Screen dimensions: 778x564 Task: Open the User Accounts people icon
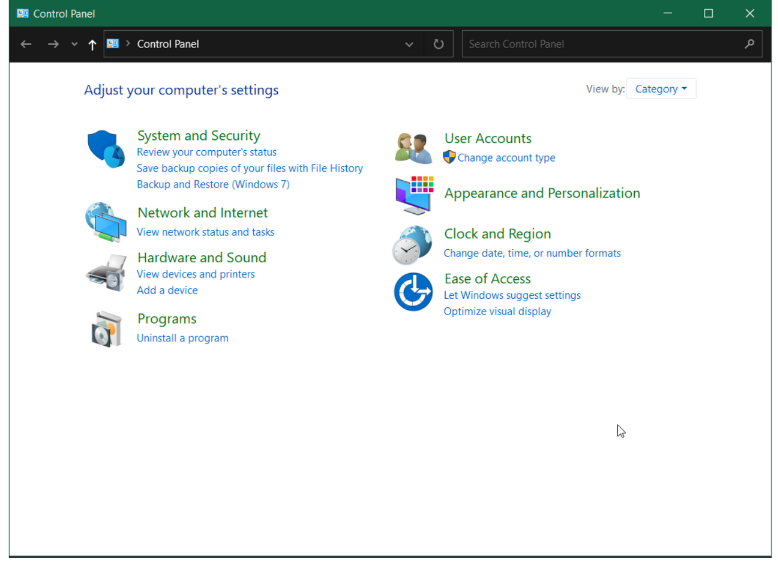point(413,148)
